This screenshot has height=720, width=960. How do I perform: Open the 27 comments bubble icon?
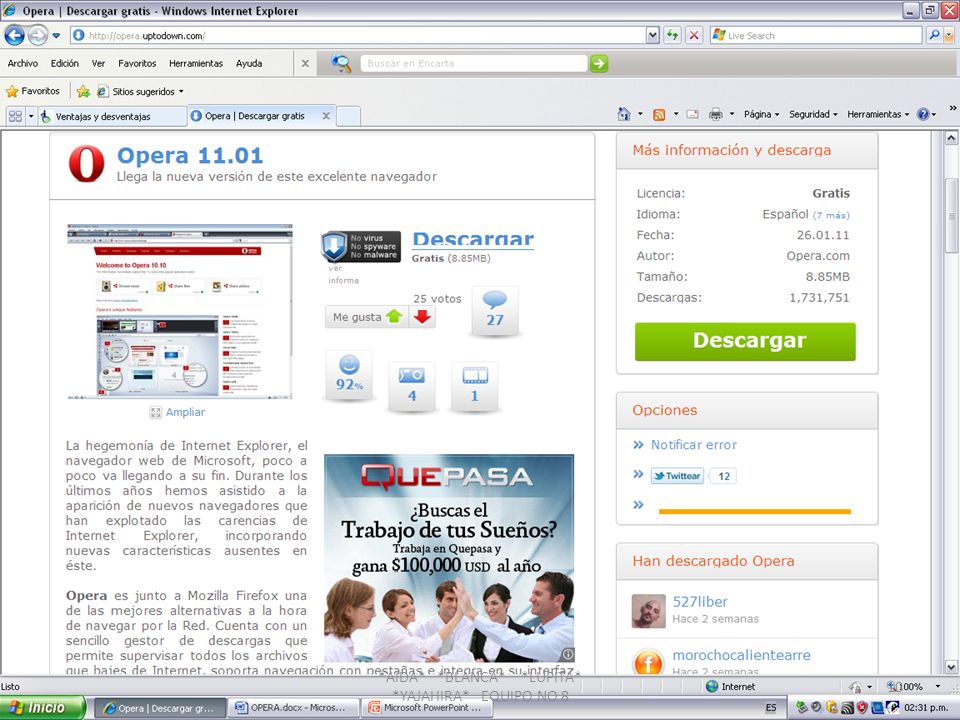point(495,311)
